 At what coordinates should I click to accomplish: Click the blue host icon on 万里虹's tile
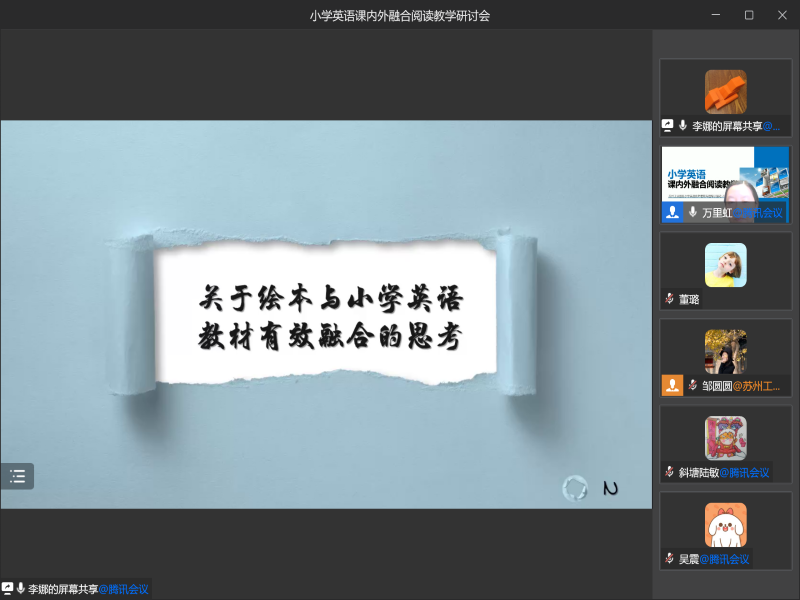[x=672, y=213]
